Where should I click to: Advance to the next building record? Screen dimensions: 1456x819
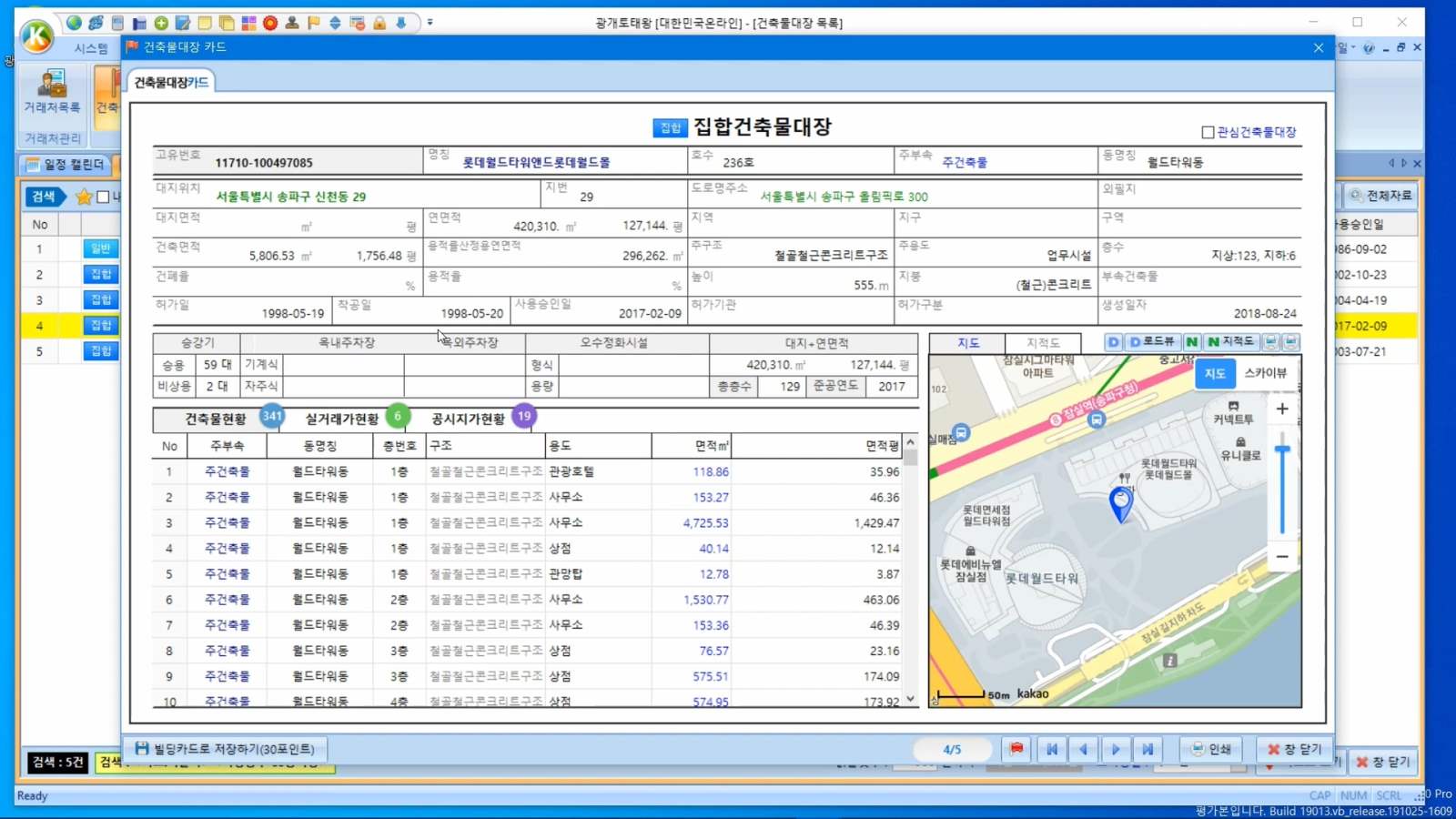pos(1116,749)
